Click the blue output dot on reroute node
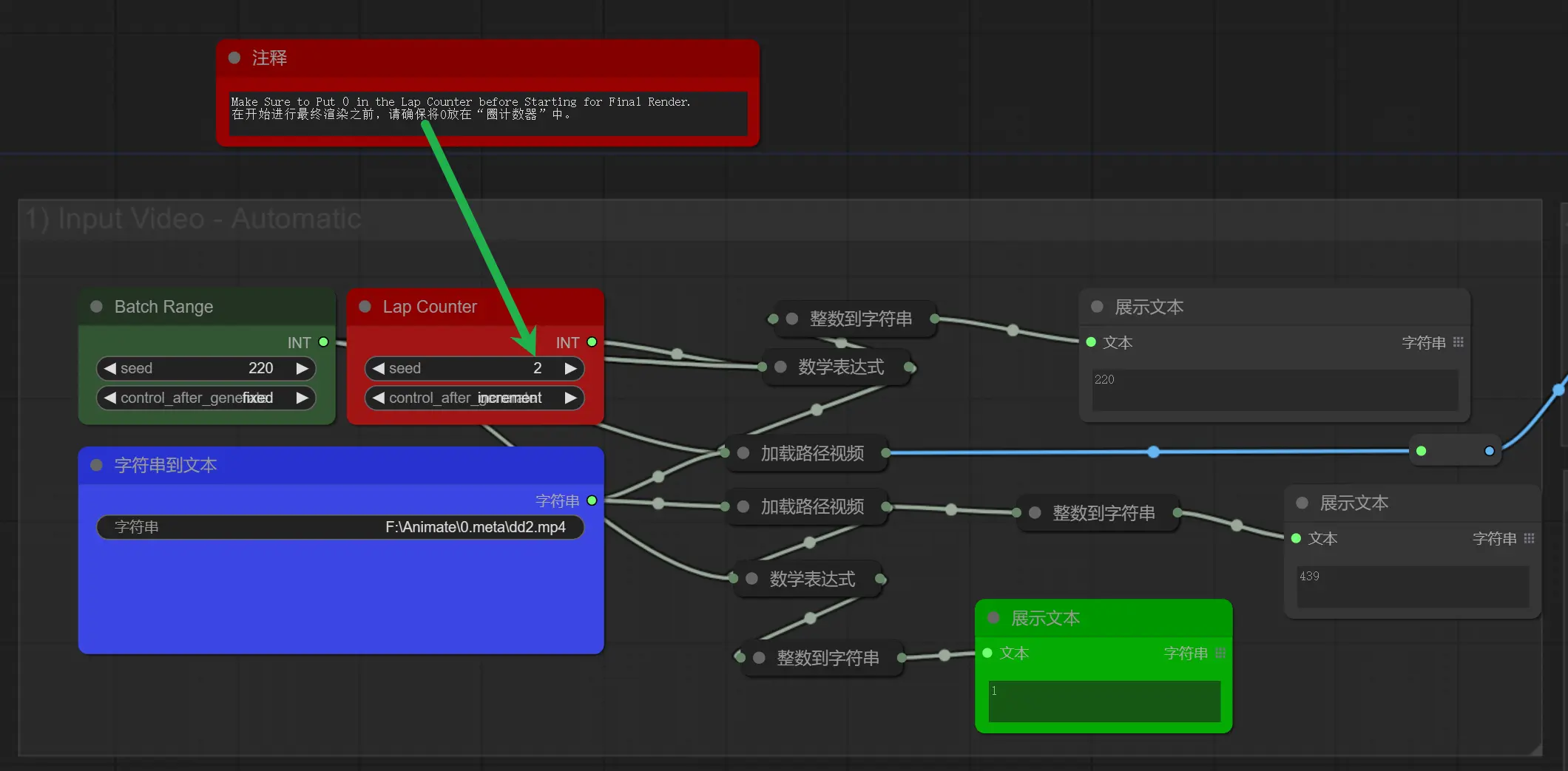The height and width of the screenshot is (771, 1568). click(x=1490, y=451)
